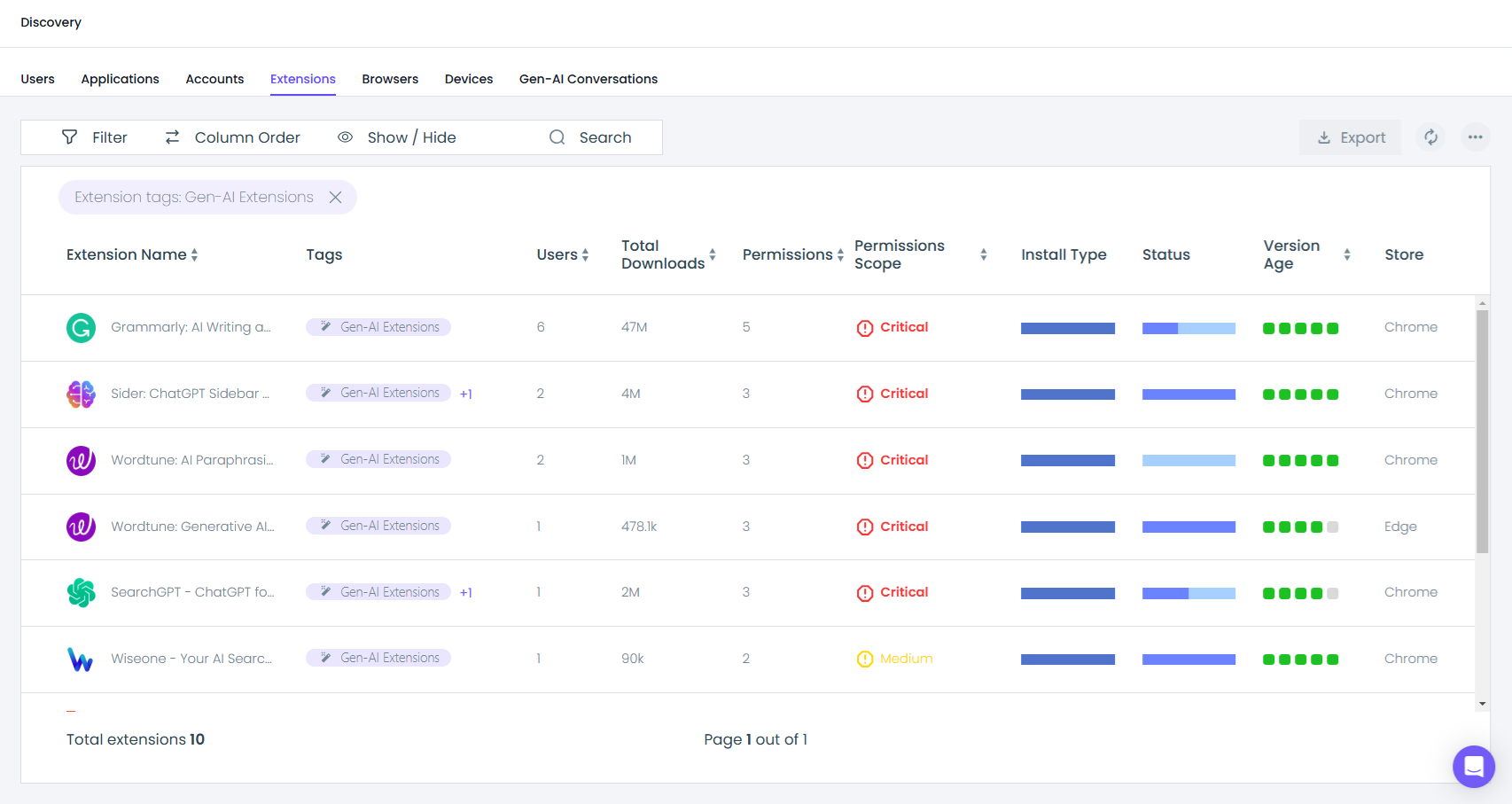This screenshot has width=1512, height=804.
Task: Click the scrollbar up arrow
Action: (x=1483, y=303)
